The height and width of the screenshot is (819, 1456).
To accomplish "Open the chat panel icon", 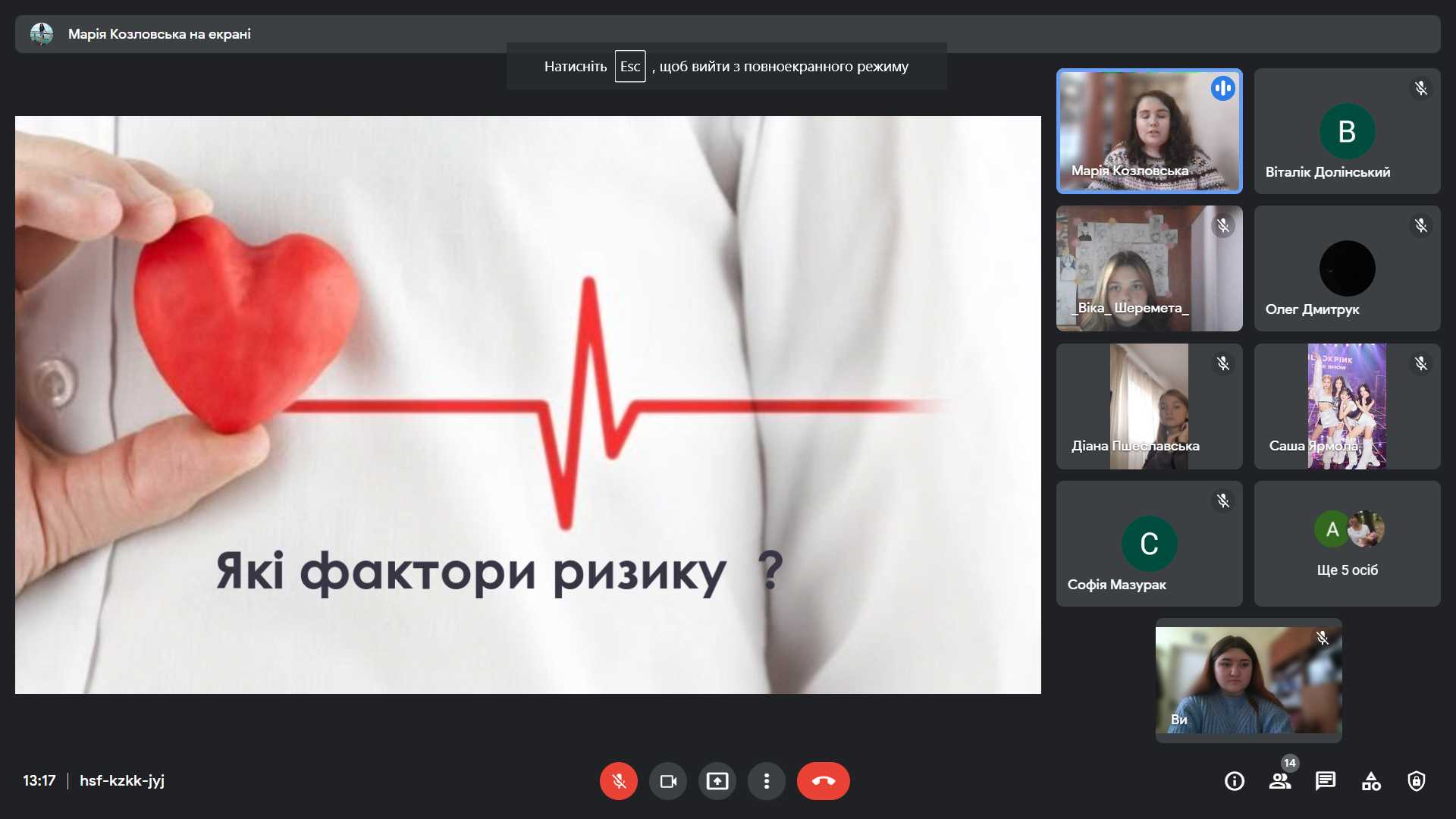I will click(x=1325, y=781).
